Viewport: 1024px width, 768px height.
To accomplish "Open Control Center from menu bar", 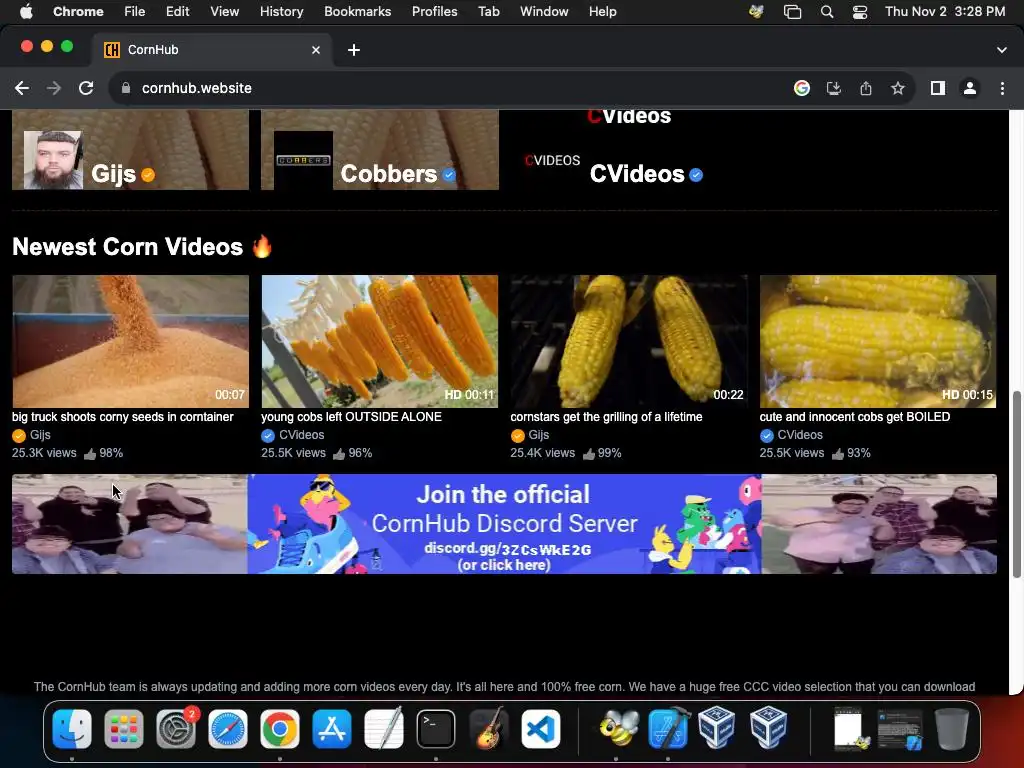I will [x=860, y=12].
